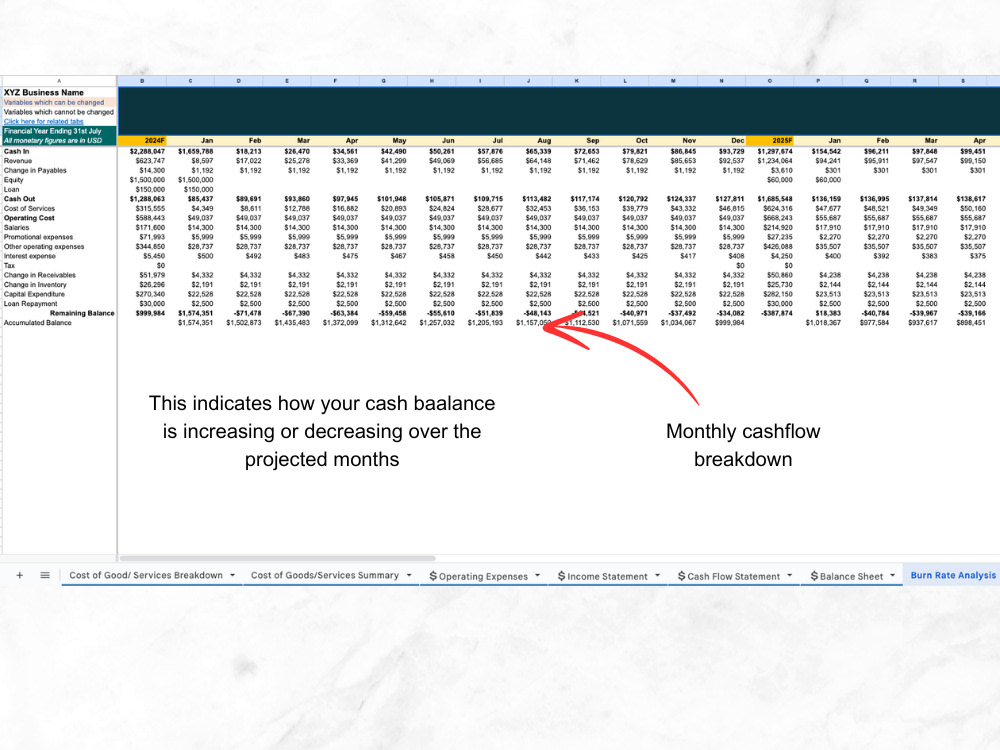
Task: Select the Salaries row label
Action: tap(17, 228)
